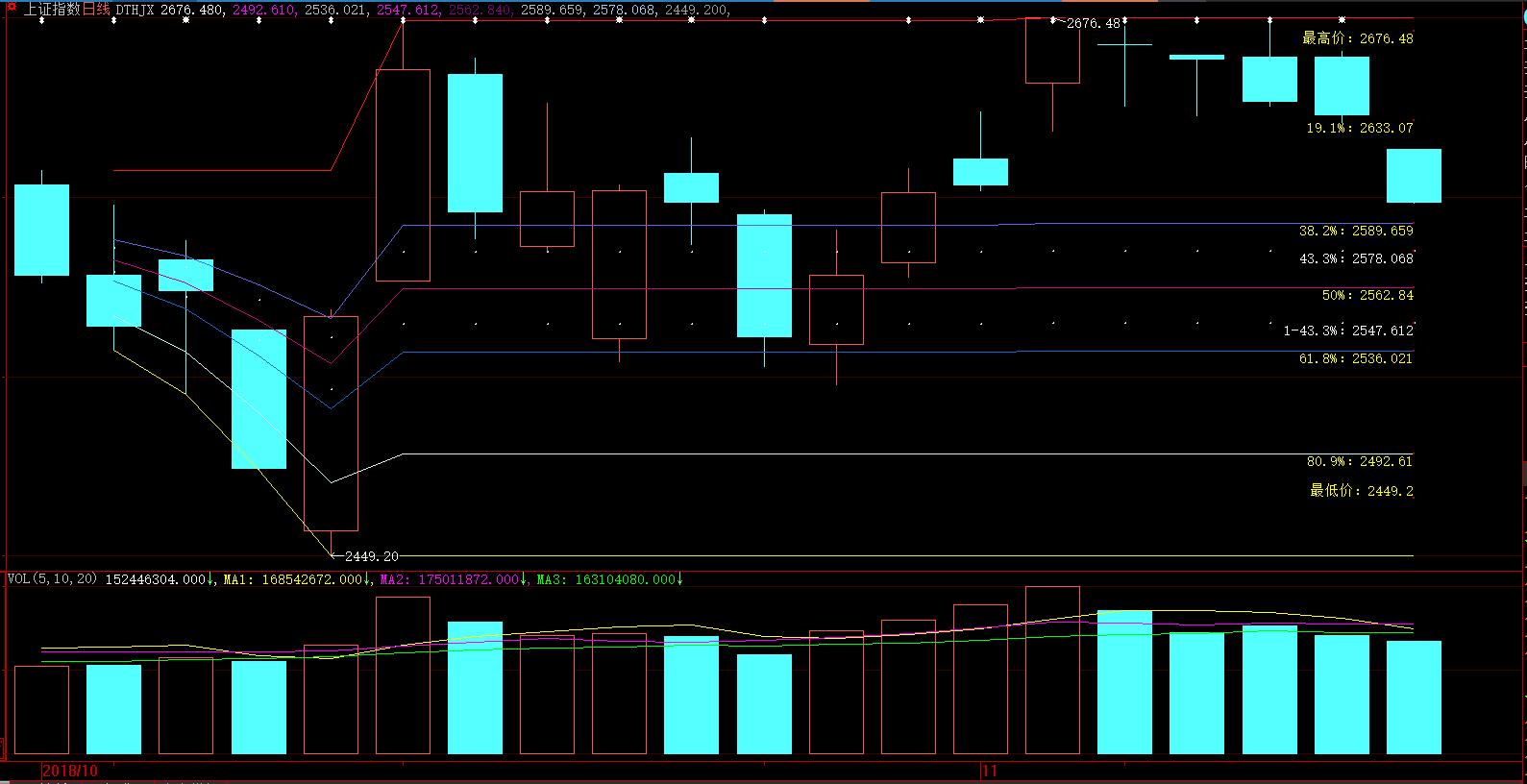Select the 2018/10 date marker on timeline
The width and height of the screenshot is (1527, 784).
pyautogui.click(x=70, y=772)
